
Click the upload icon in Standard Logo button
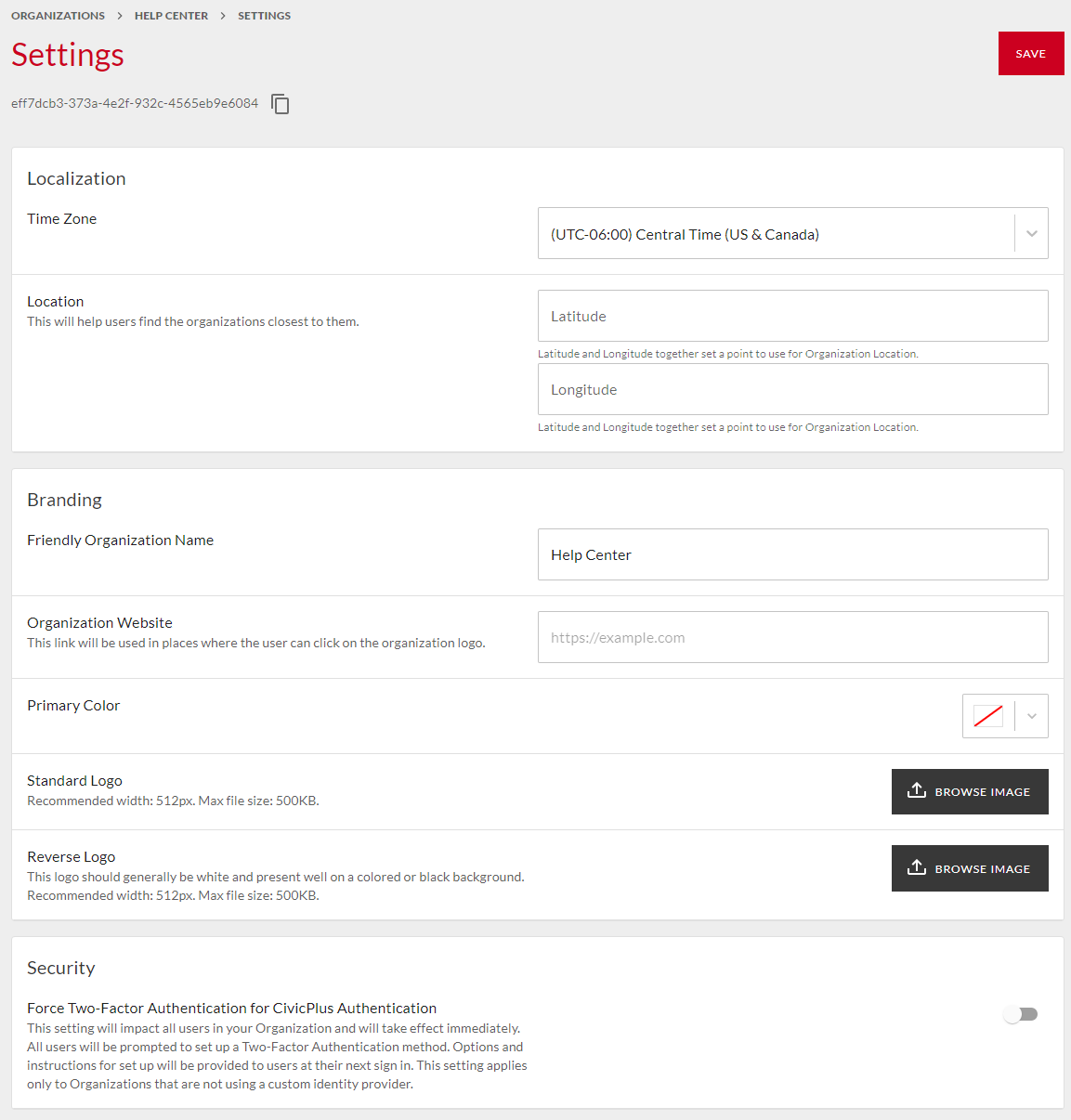click(x=917, y=791)
